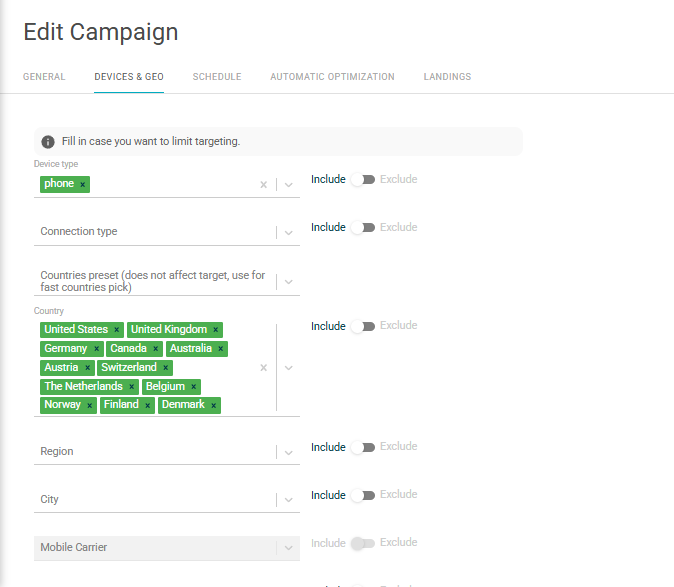
Task: Toggle City Include/Exclude switch
Action: point(362,495)
